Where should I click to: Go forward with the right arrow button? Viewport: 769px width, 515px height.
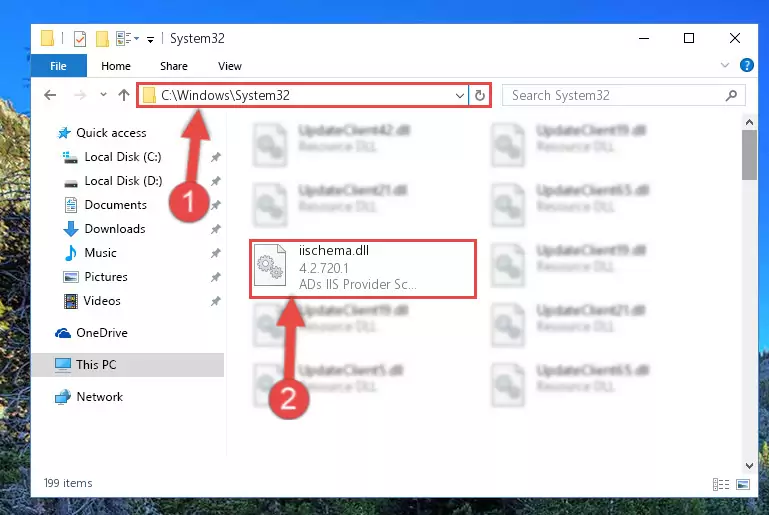click(x=79, y=95)
